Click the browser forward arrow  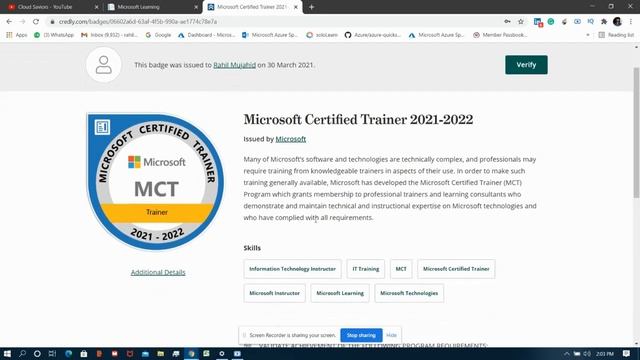[x=22, y=22]
